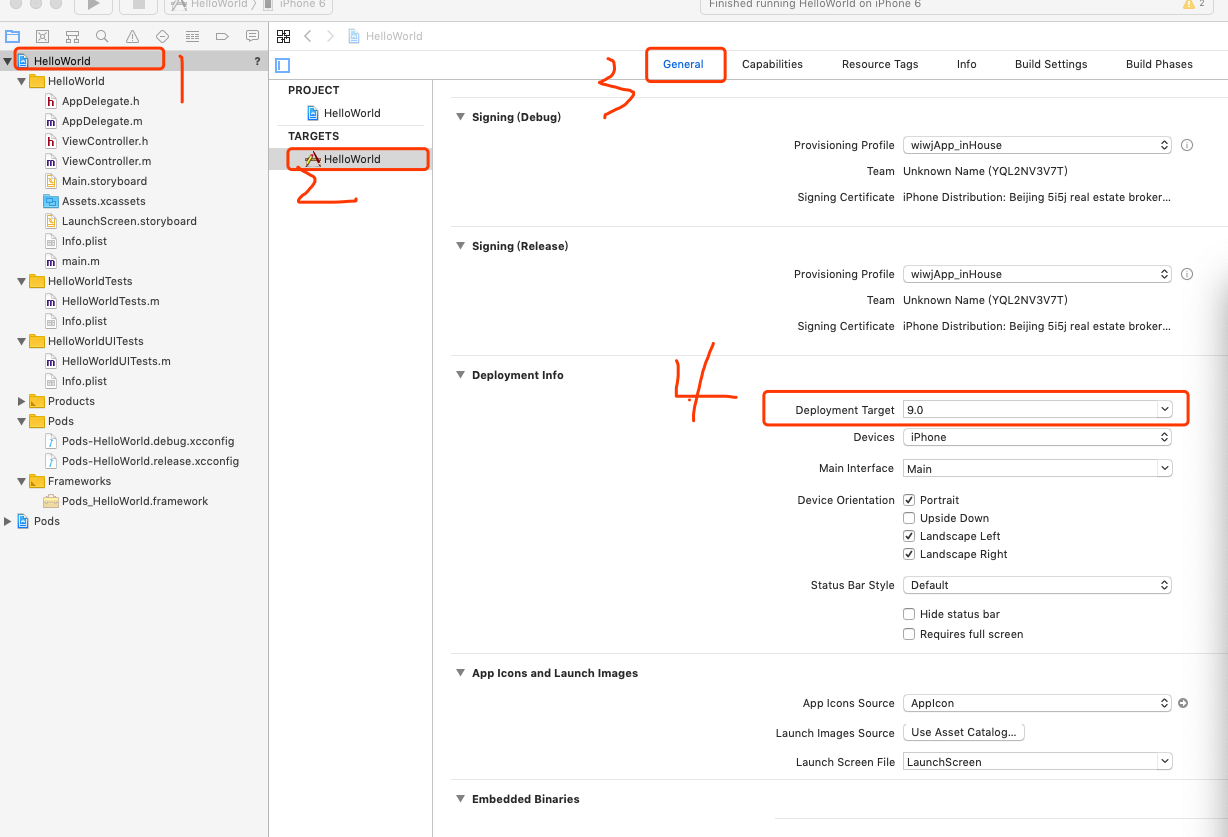The height and width of the screenshot is (837, 1228).
Task: Open the Source Control navigator icon
Action: coord(42,36)
